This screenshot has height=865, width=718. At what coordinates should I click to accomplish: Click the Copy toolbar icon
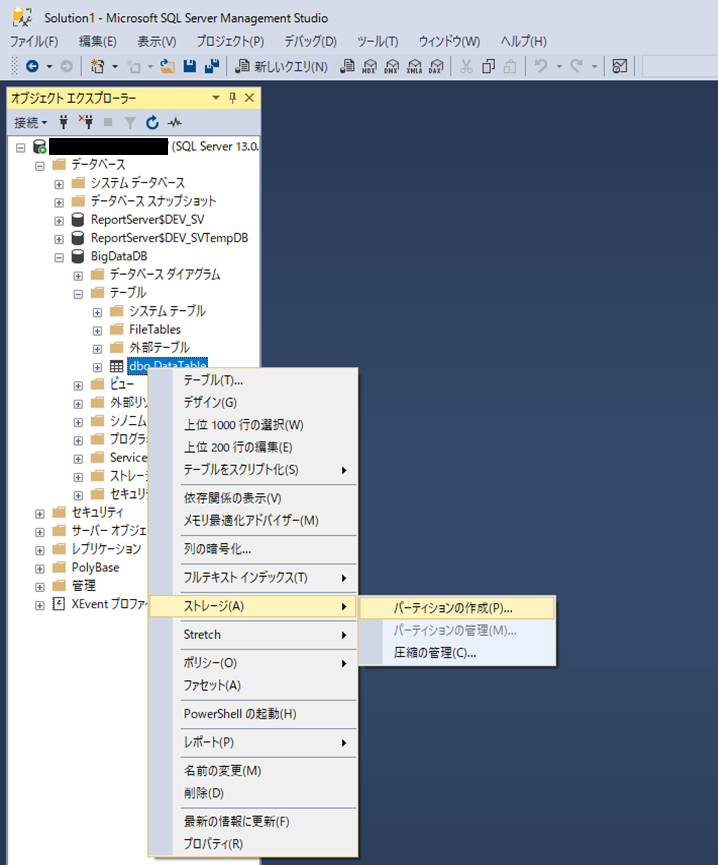[488, 67]
